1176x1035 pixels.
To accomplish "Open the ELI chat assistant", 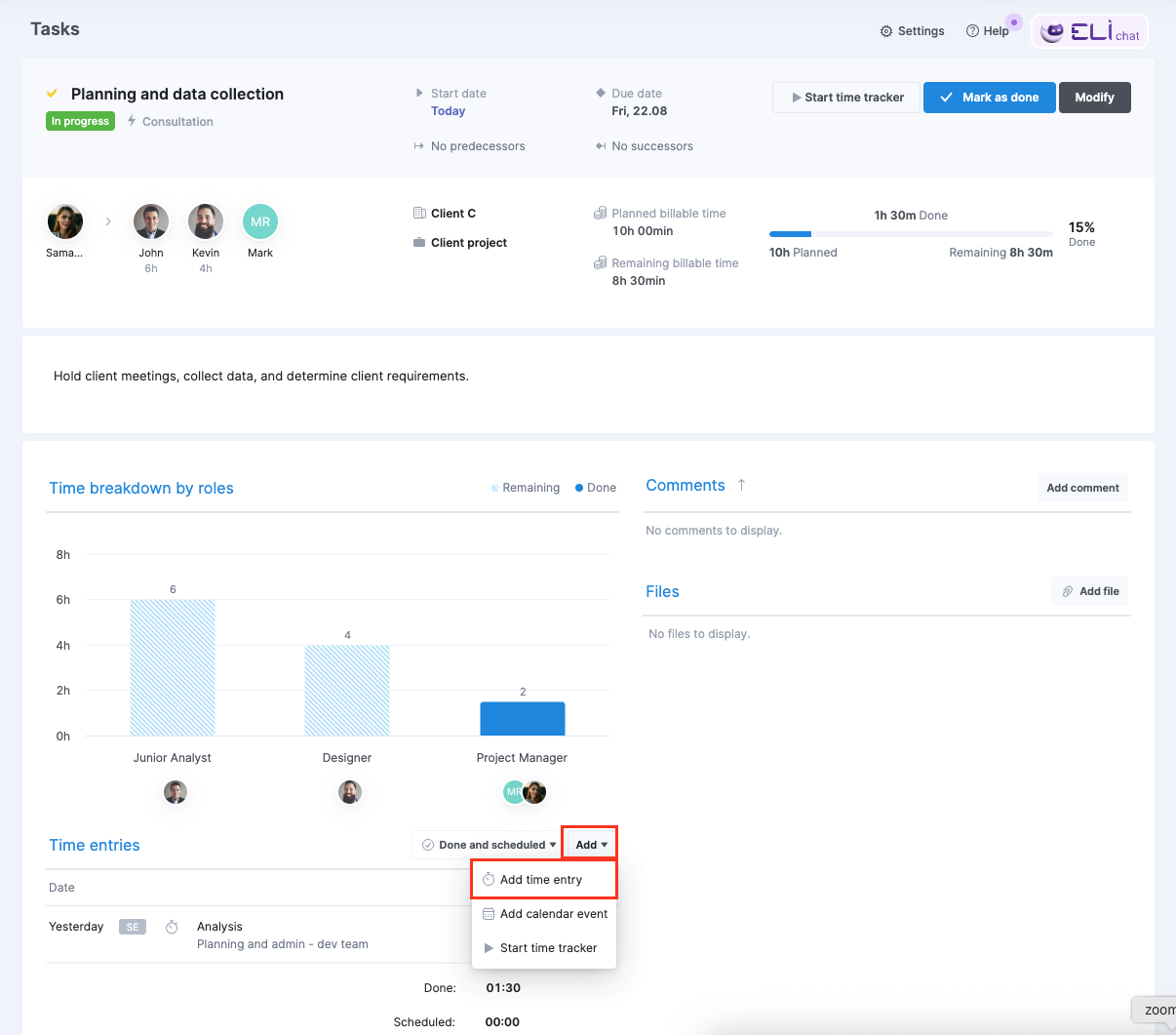I will pyautogui.click(x=1089, y=31).
